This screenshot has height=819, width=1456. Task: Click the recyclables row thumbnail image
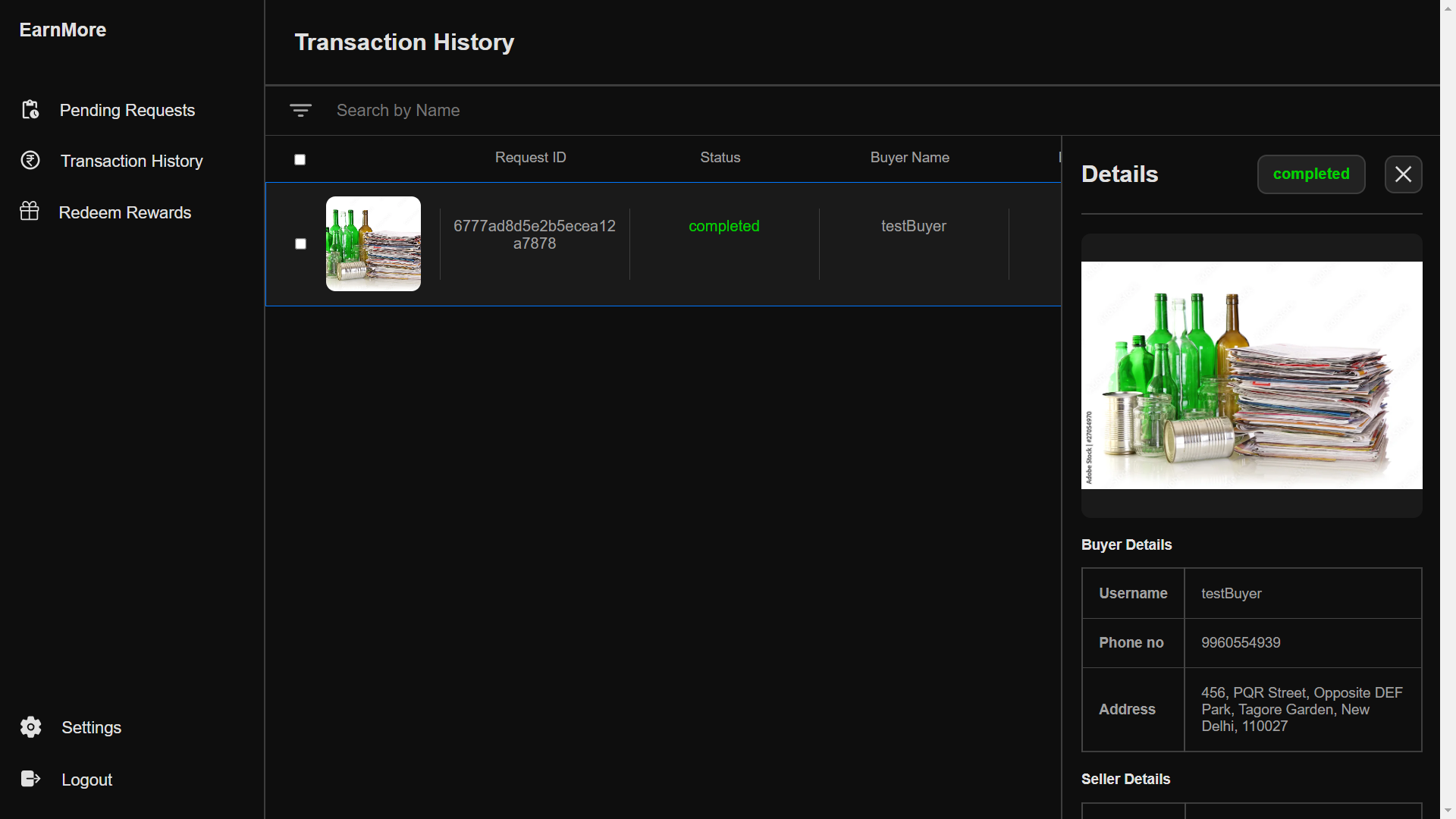373,243
